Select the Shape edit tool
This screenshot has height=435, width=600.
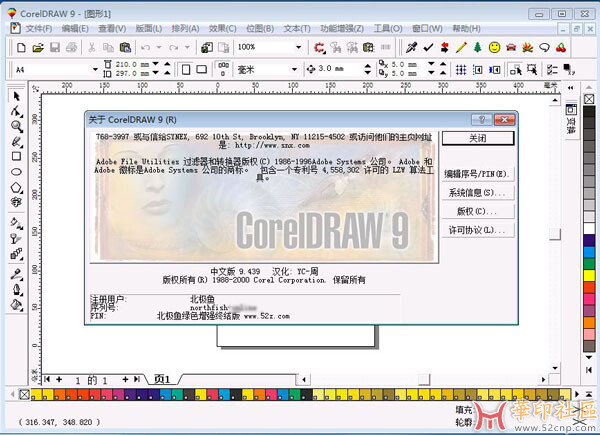[x=16, y=111]
